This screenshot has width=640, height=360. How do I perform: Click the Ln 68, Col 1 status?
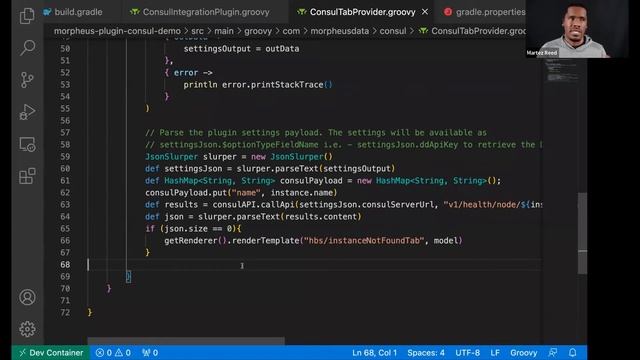[x=374, y=353]
